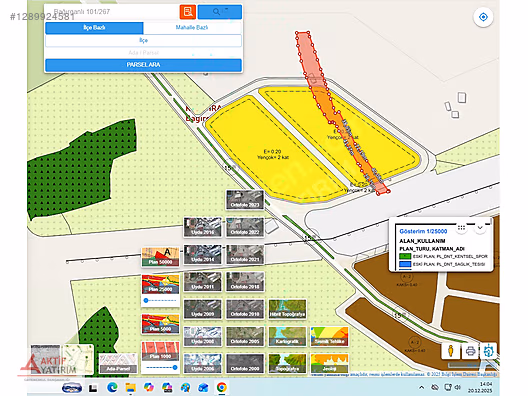This screenshot has width=528, height=396.
Task: Switch to the Mahalle Bazlı tab
Action: [192, 28]
